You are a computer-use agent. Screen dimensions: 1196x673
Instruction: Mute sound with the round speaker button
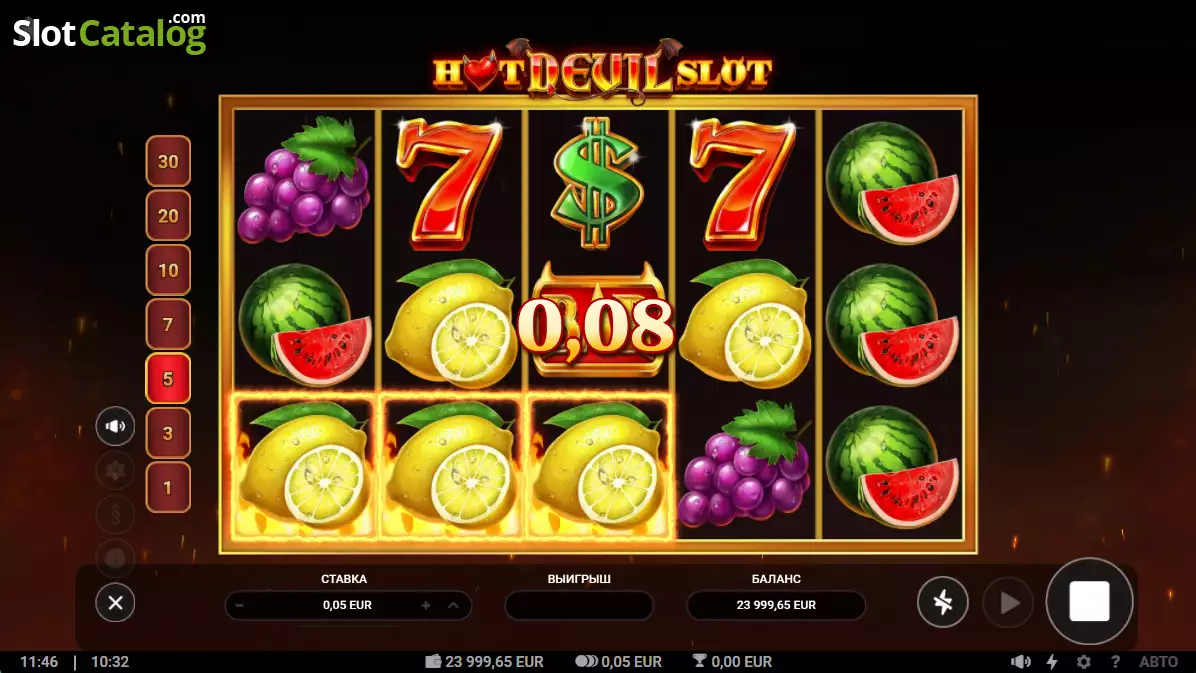coord(115,426)
